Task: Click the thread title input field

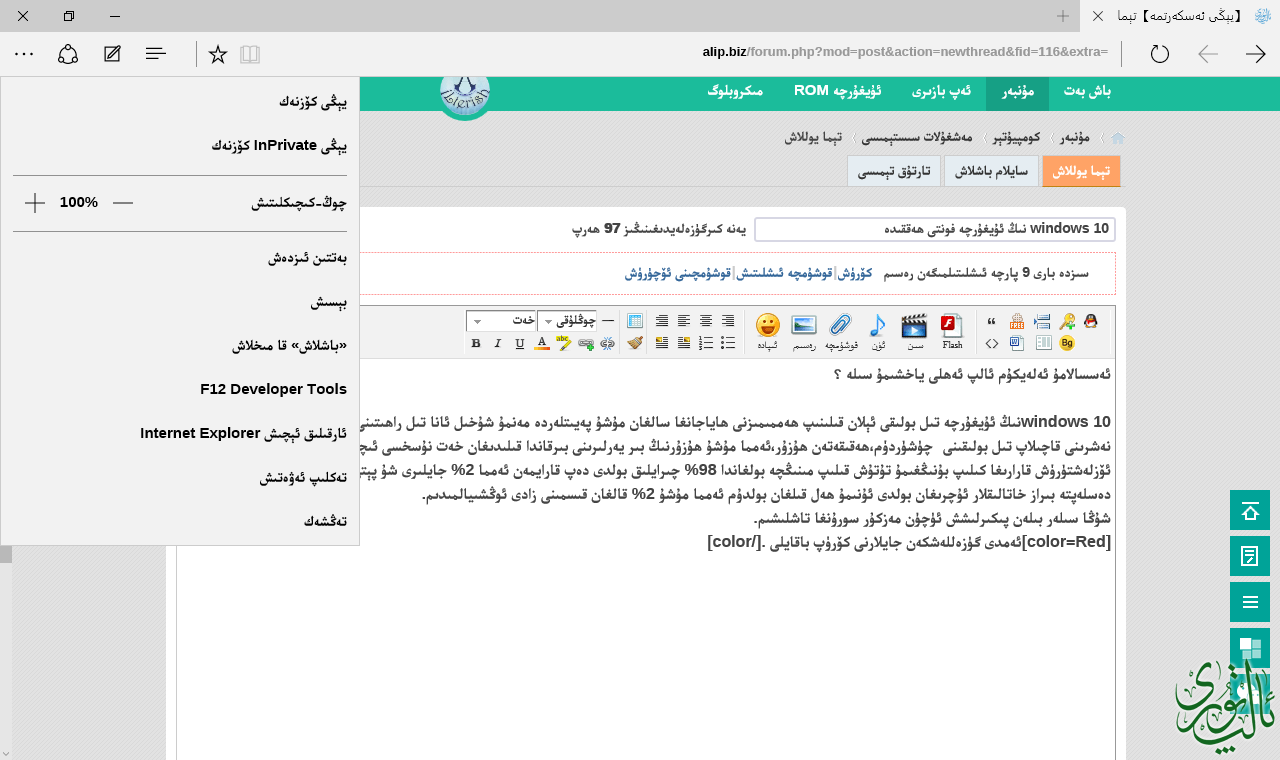Action: click(935, 229)
